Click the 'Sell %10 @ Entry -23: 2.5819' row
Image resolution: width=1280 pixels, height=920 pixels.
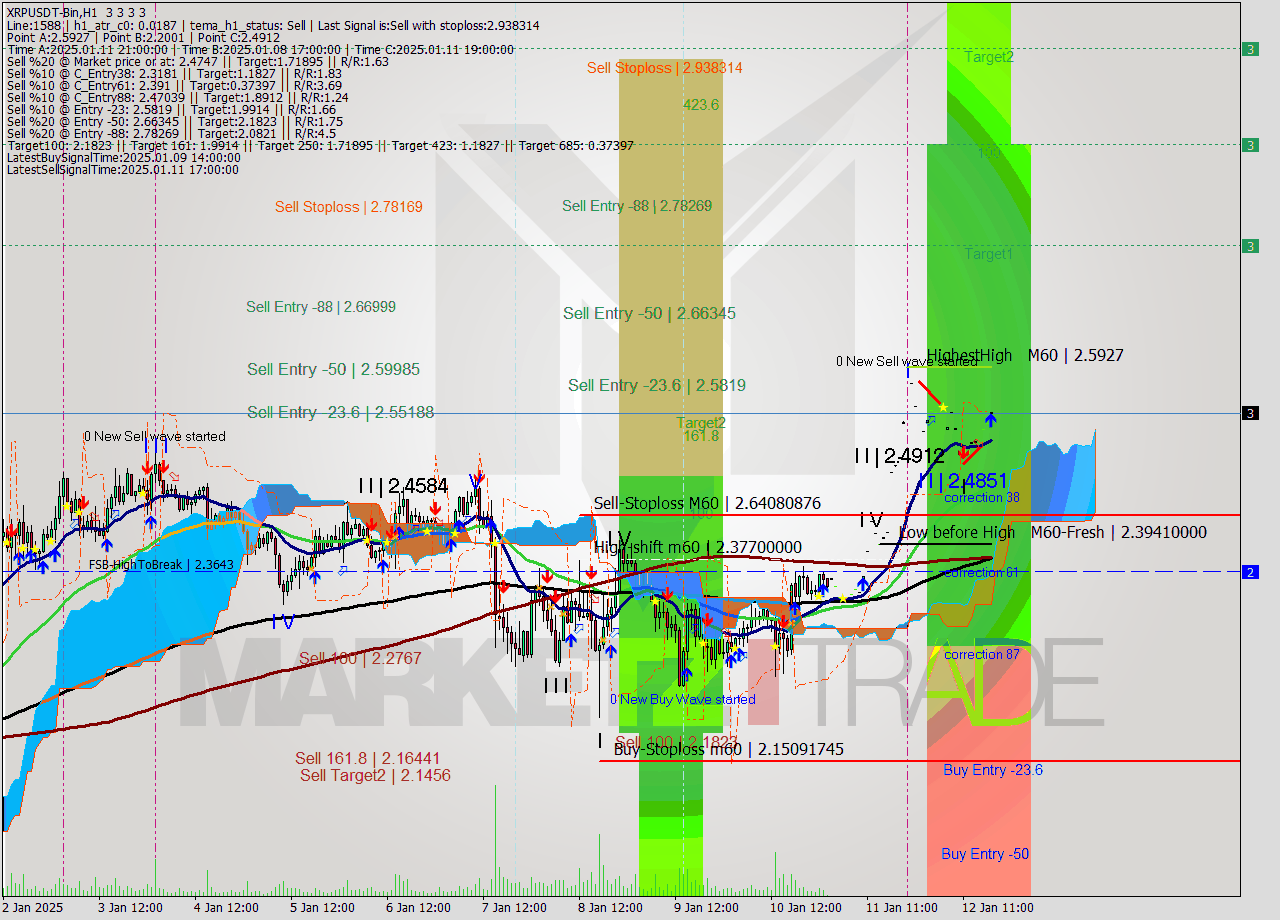coord(170,109)
